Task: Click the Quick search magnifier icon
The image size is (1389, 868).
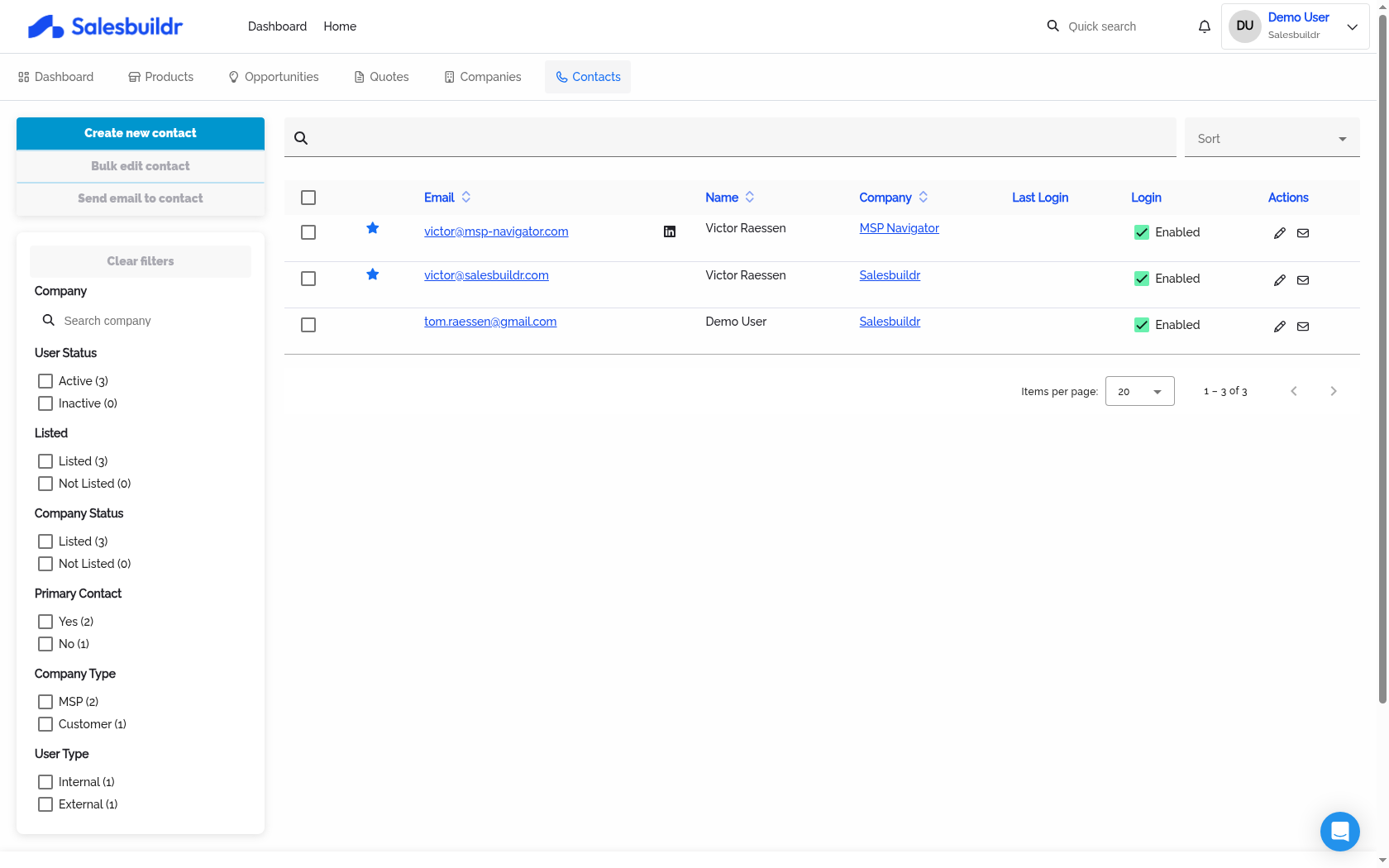Action: pyautogui.click(x=1052, y=26)
